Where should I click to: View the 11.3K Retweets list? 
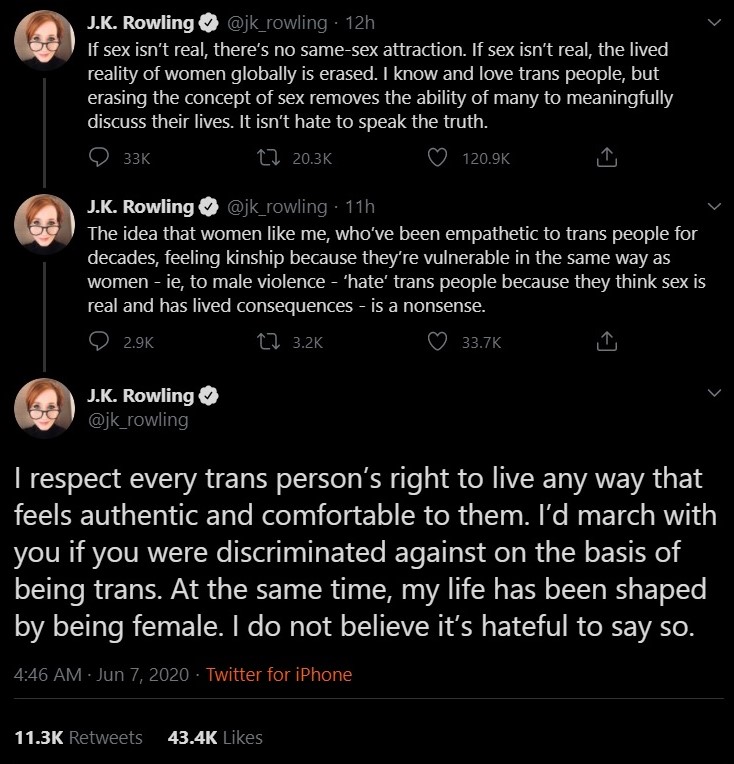79,737
